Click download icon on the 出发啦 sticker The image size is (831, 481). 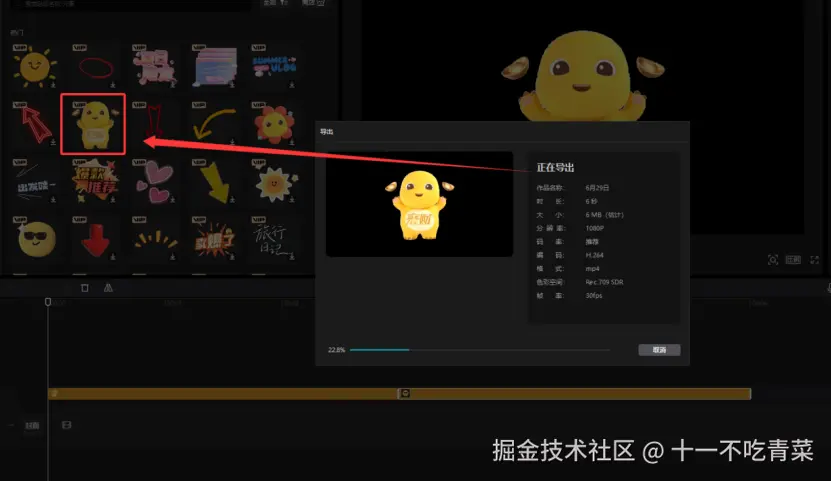(x=53, y=199)
